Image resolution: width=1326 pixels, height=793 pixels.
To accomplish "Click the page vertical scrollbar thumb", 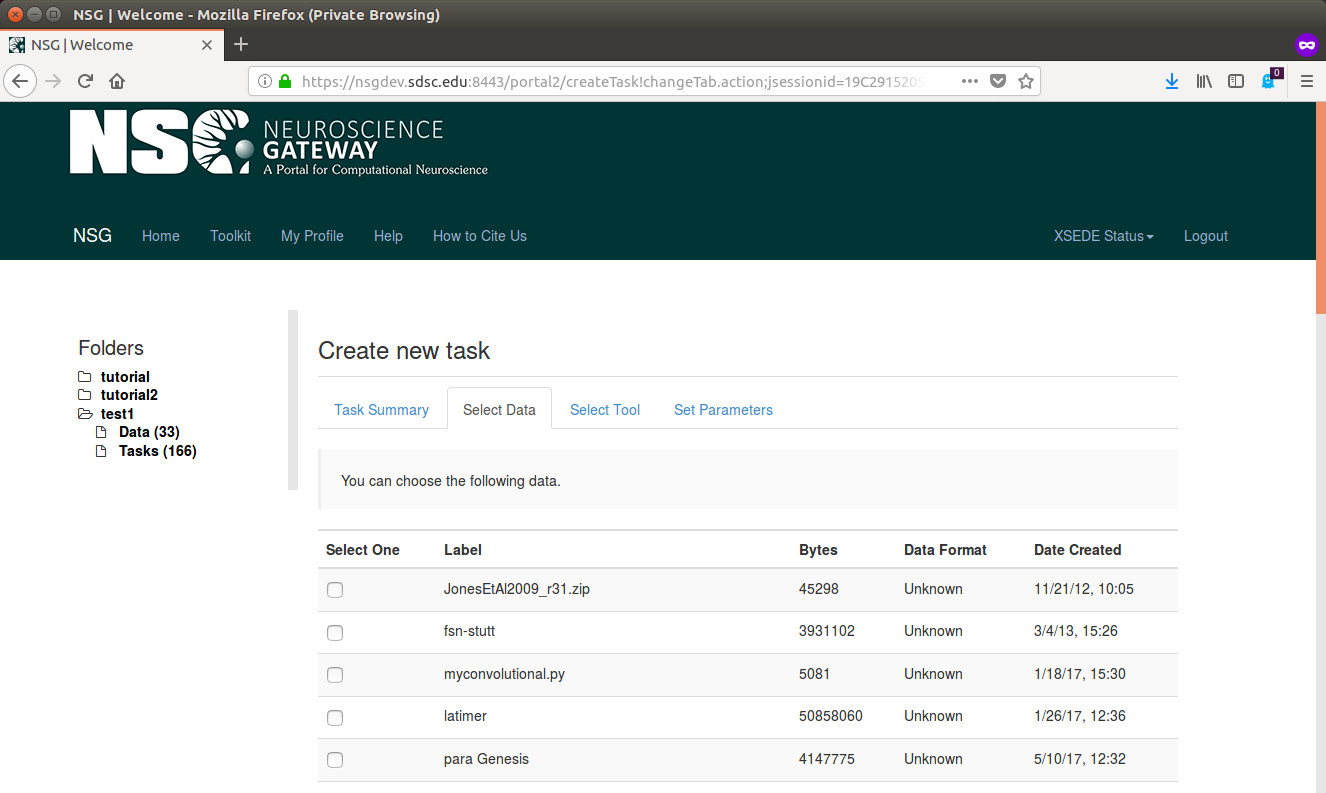I will click(x=1320, y=207).
